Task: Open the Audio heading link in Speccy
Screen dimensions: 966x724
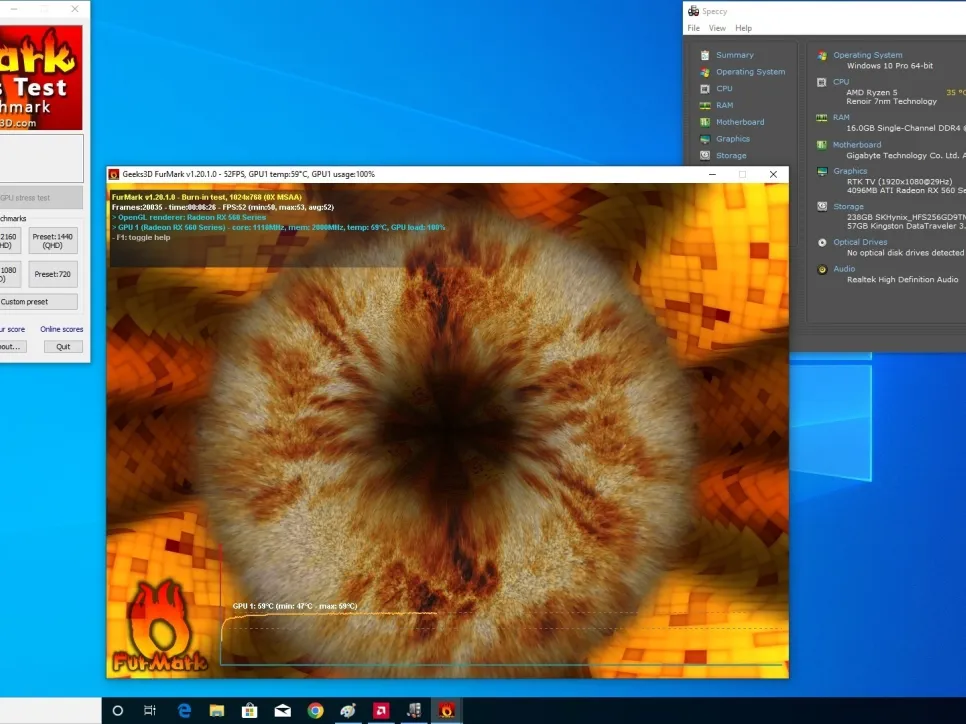Action: (x=844, y=269)
